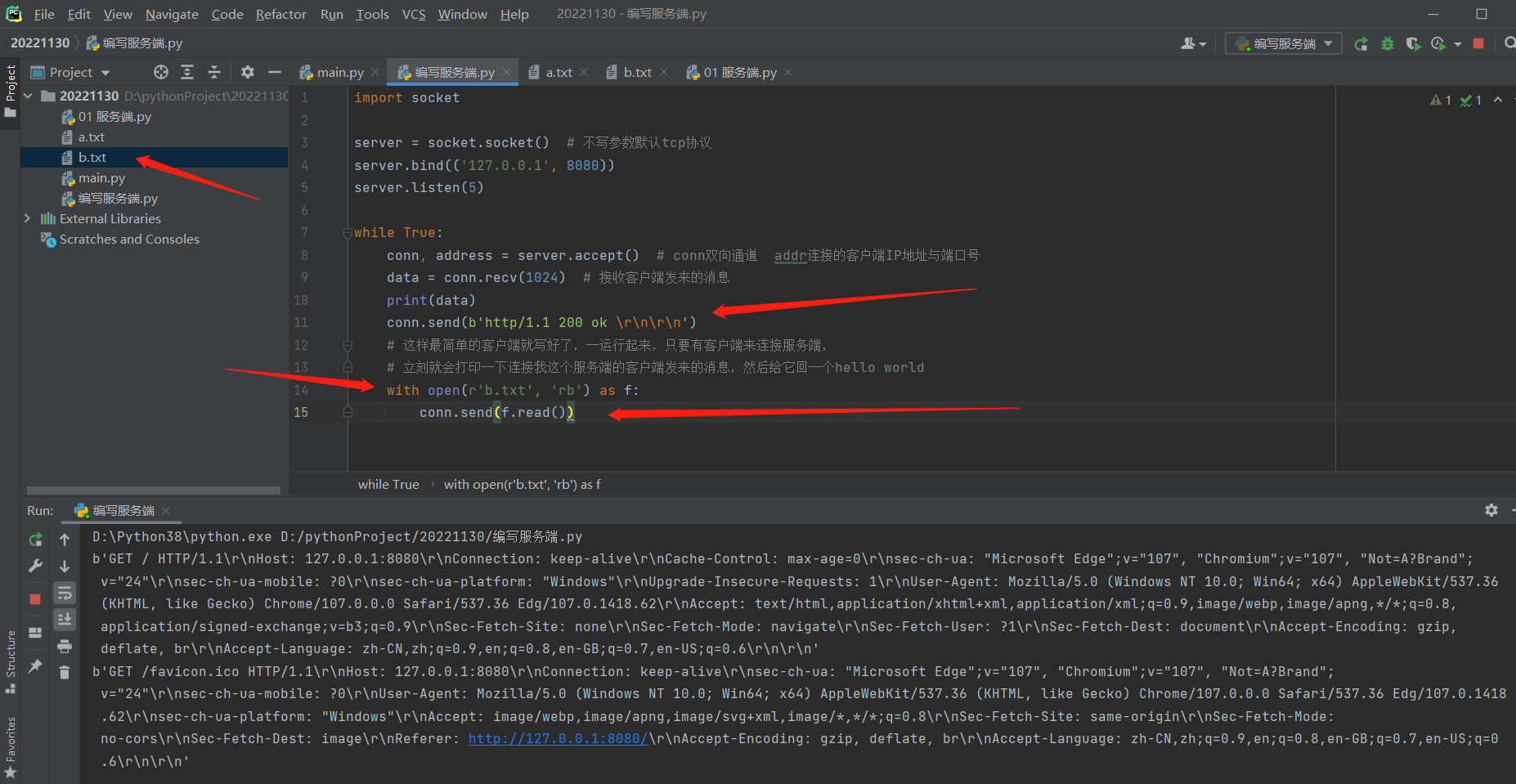Click the wrench icon in Run panel
The image size is (1516, 784).
(35, 566)
